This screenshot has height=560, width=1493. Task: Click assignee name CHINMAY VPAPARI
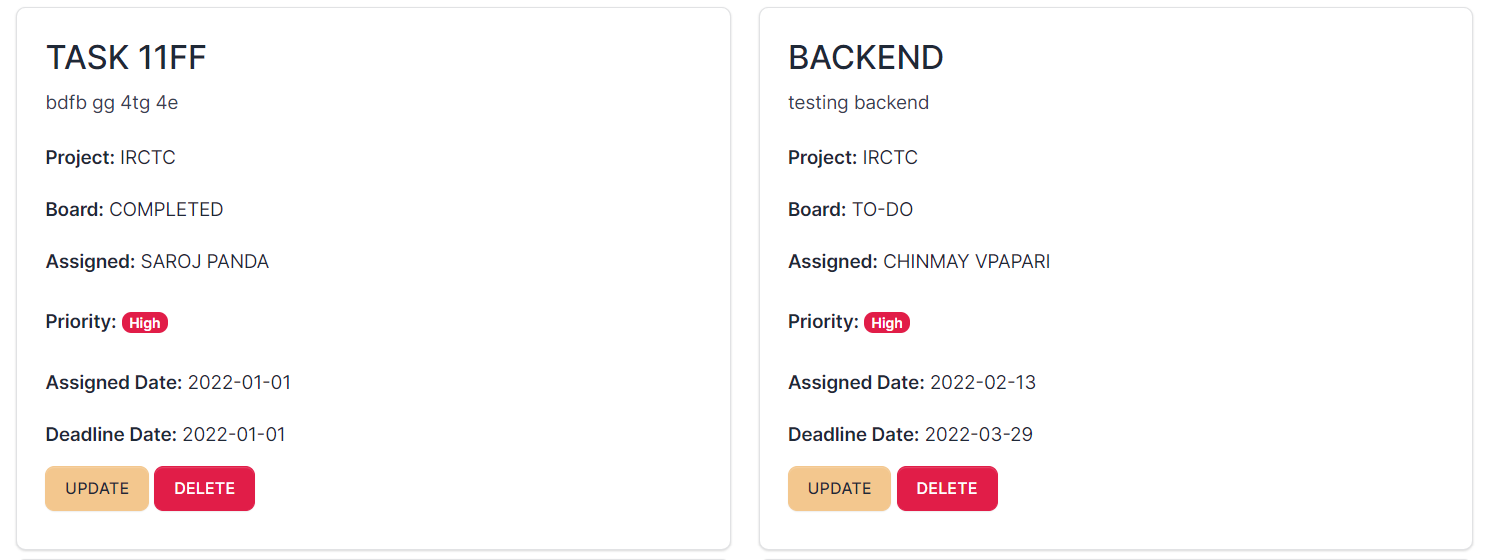click(967, 262)
